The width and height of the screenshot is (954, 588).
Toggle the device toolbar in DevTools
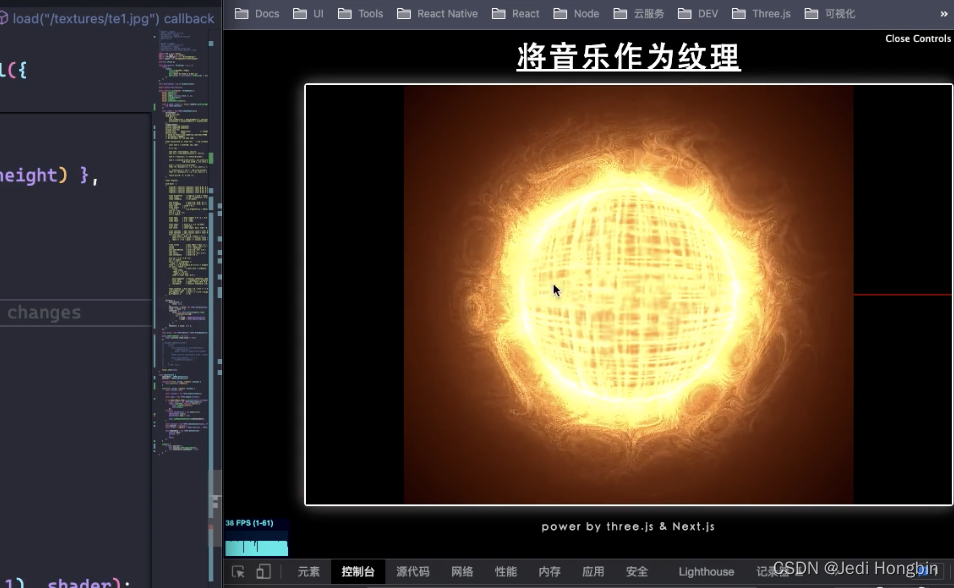point(262,570)
